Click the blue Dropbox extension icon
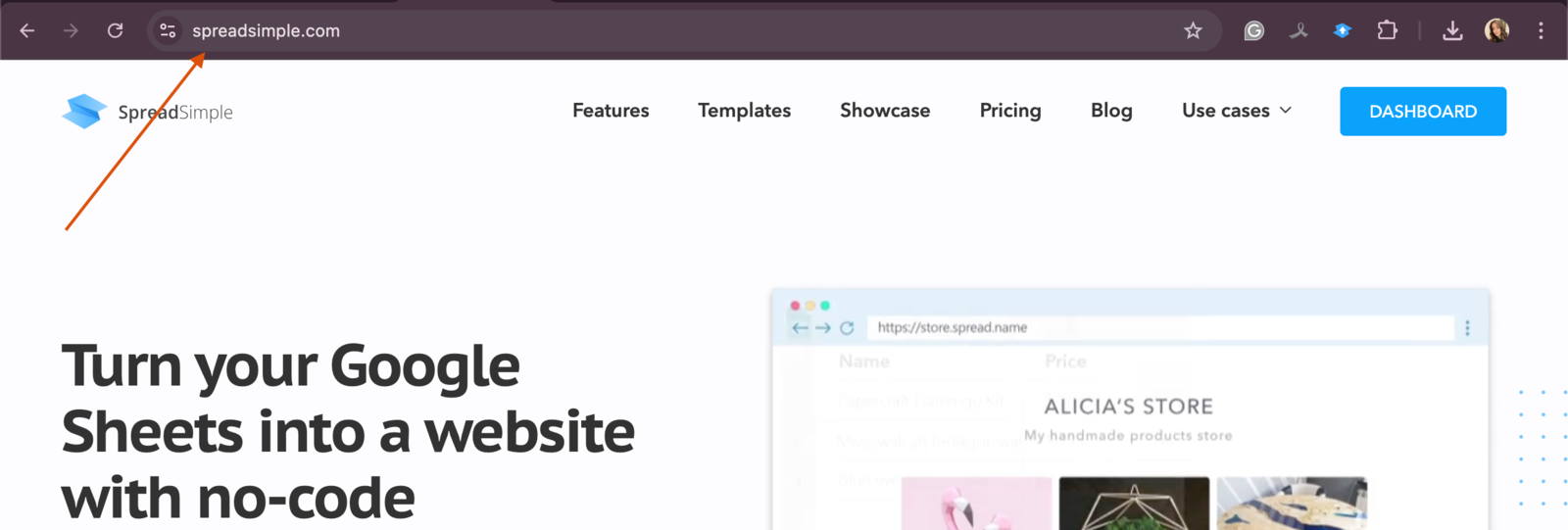Image resolution: width=1568 pixels, height=530 pixels. [x=1343, y=30]
